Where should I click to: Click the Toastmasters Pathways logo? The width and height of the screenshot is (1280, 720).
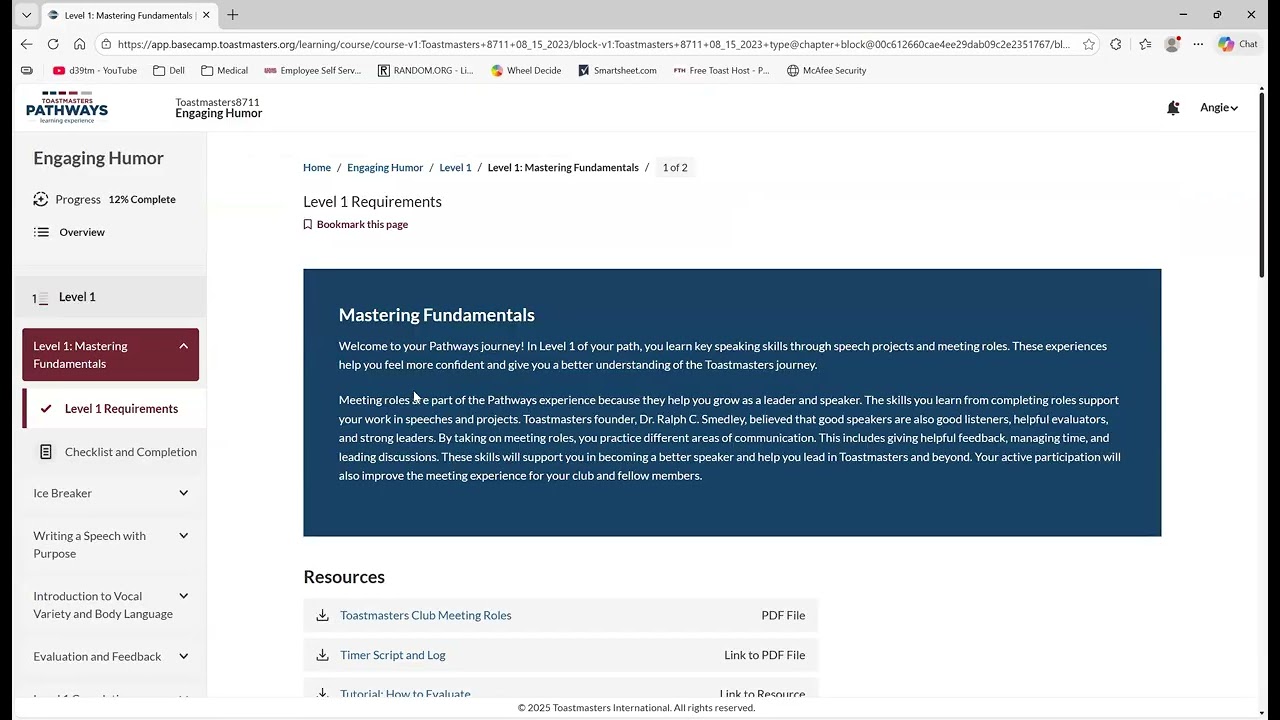pos(67,107)
